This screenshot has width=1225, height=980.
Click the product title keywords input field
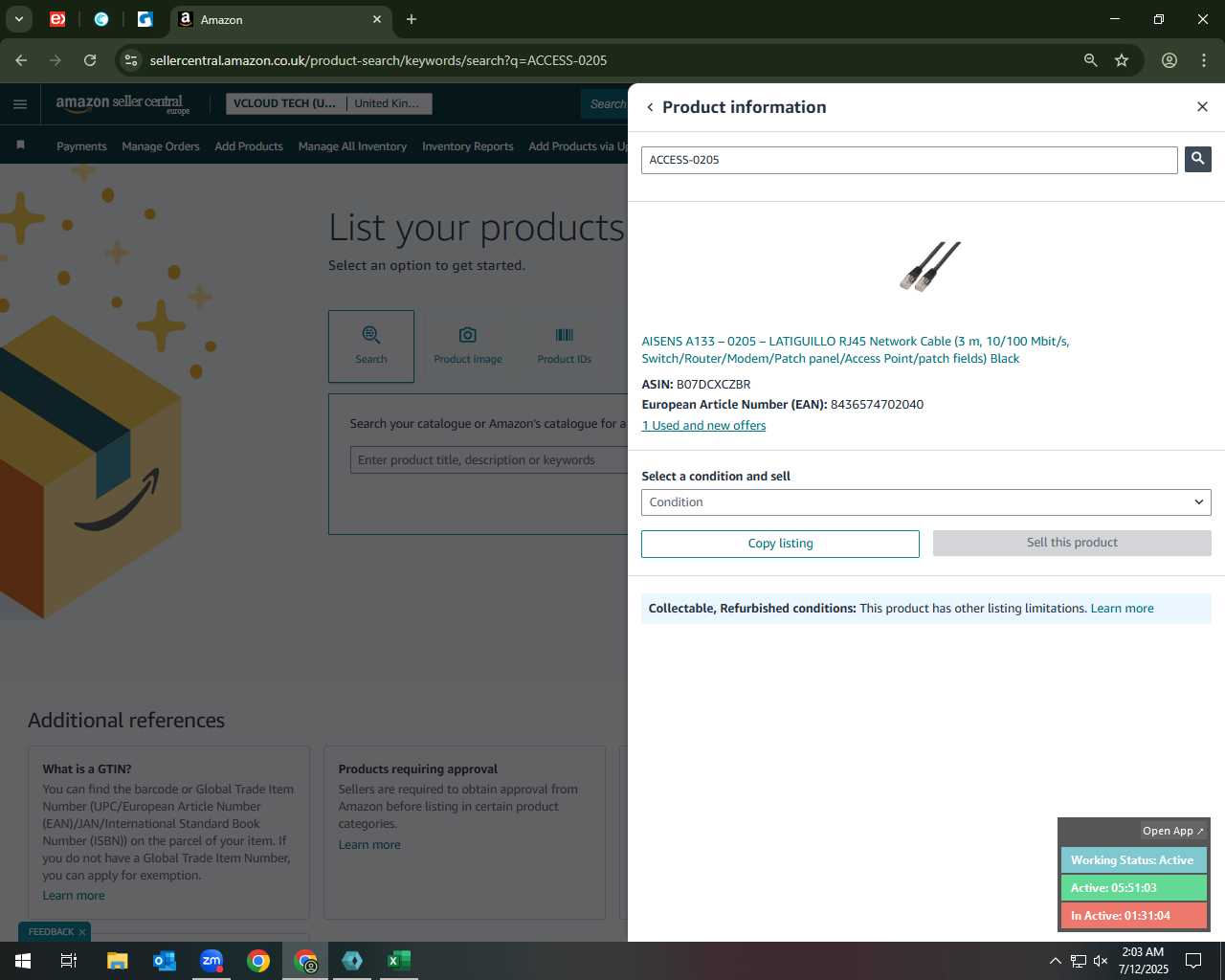(x=489, y=460)
